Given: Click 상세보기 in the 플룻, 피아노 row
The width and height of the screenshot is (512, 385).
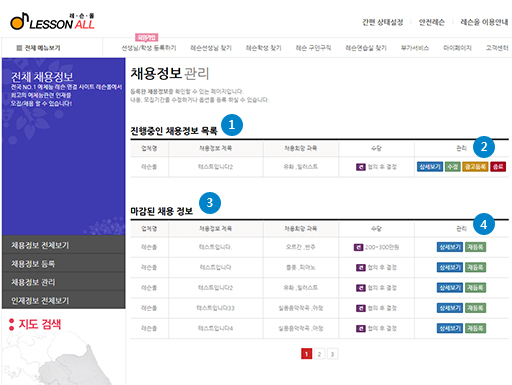Looking at the screenshot, I should (450, 267).
